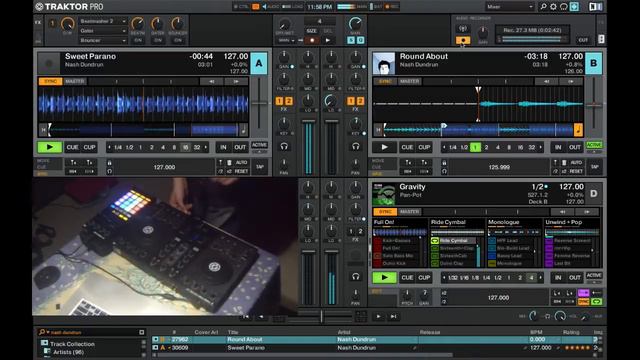Jump to Deck B track start icon
The image size is (640, 360).
point(378,130)
